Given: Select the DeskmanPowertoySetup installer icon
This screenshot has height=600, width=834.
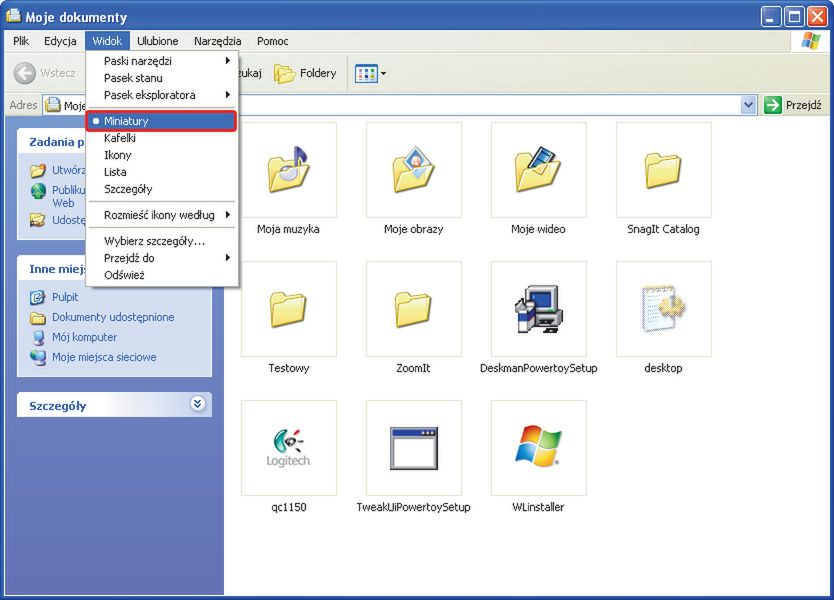Looking at the screenshot, I should [538, 309].
